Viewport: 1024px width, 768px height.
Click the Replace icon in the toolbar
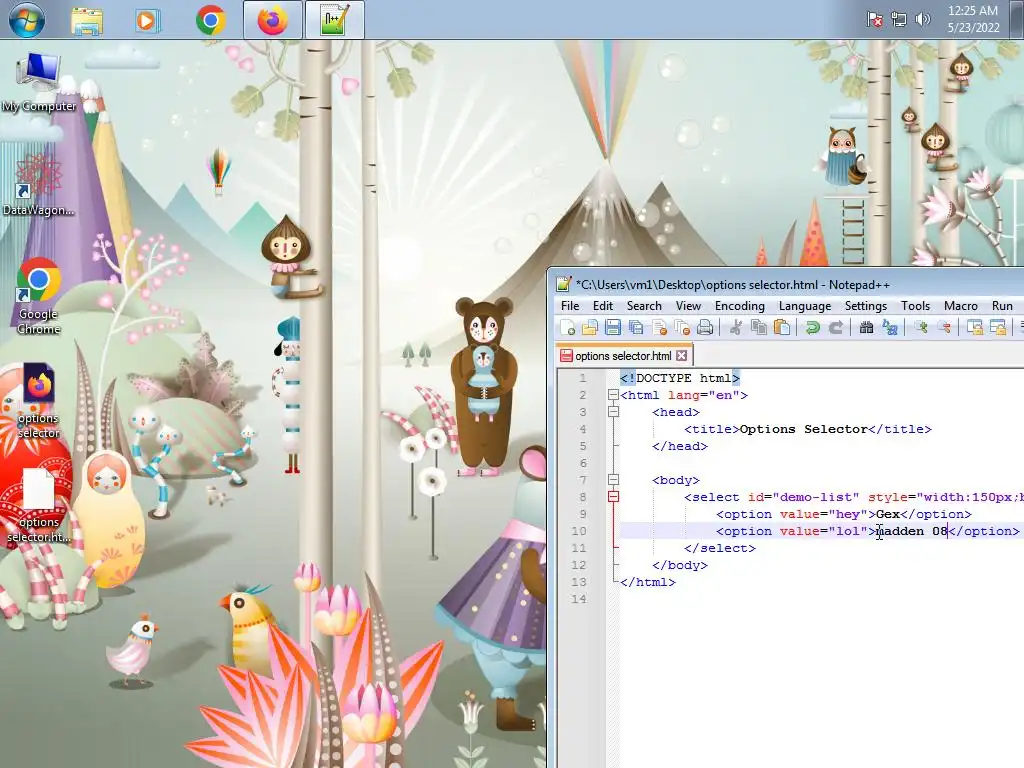point(889,327)
